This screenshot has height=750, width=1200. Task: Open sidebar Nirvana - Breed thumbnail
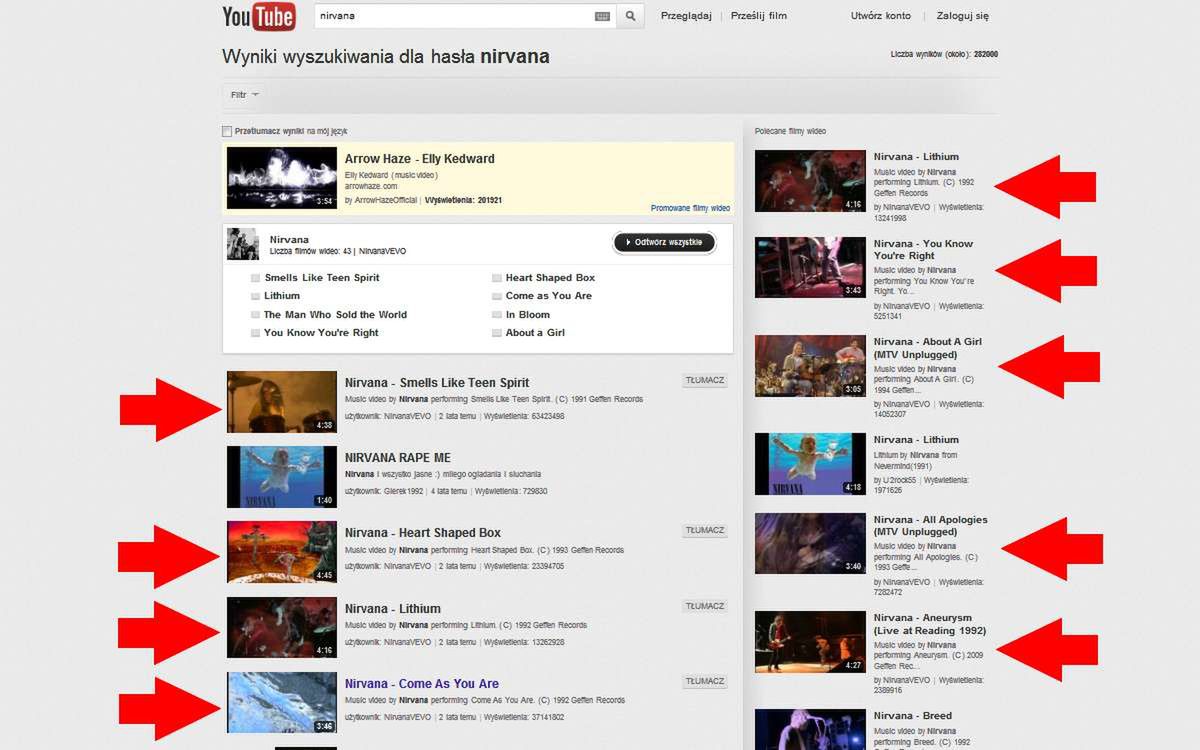(810, 729)
